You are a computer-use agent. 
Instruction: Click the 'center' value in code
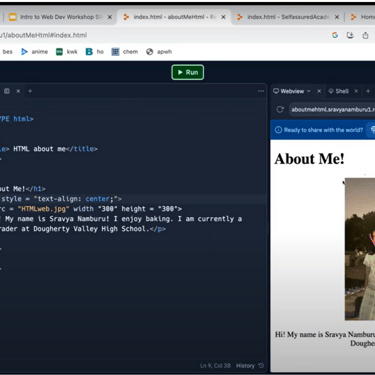[97, 199]
